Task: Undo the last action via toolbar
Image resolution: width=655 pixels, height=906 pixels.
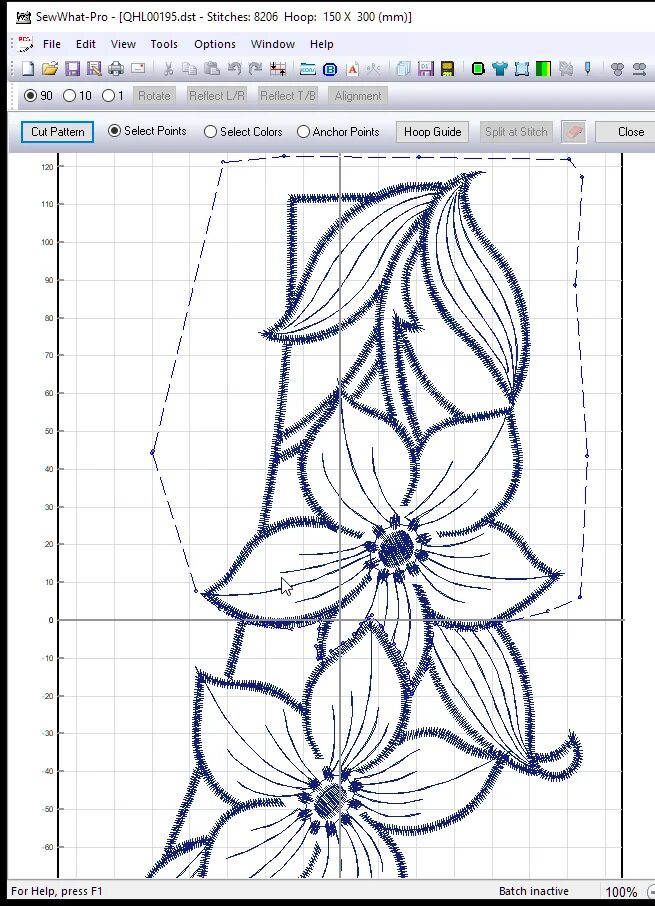Action: pyautogui.click(x=234, y=69)
